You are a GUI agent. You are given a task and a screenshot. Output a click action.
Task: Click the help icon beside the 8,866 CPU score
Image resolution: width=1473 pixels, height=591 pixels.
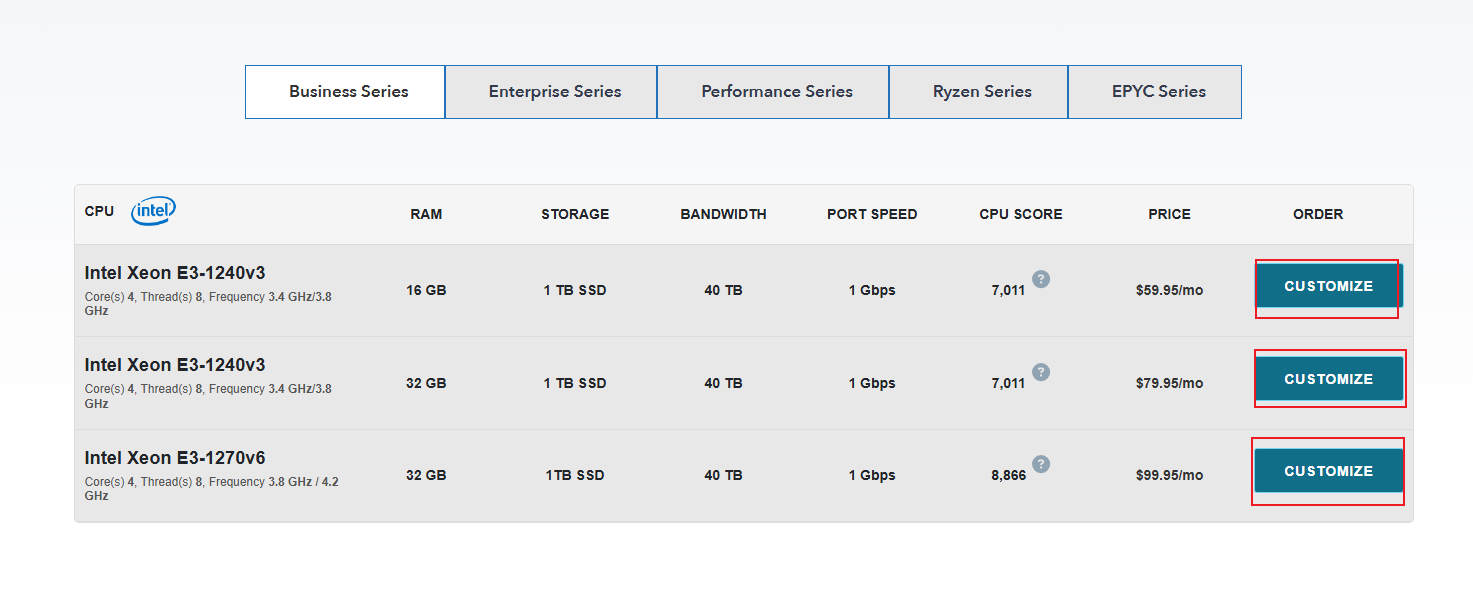tap(1041, 464)
